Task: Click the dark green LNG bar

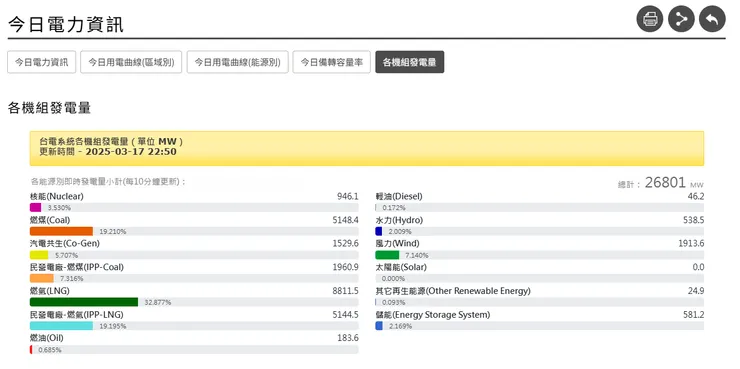Action: click(x=84, y=302)
